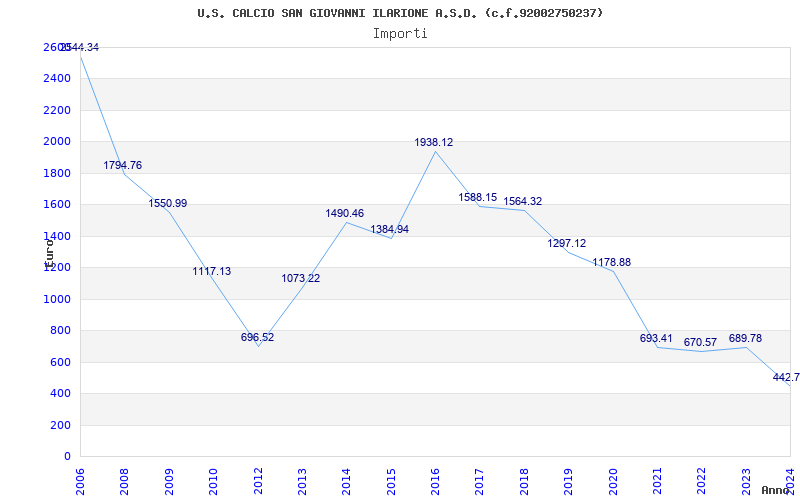Screen dimensions: 800x500
Task: Select the 1490.46 data label
Action: (x=345, y=213)
